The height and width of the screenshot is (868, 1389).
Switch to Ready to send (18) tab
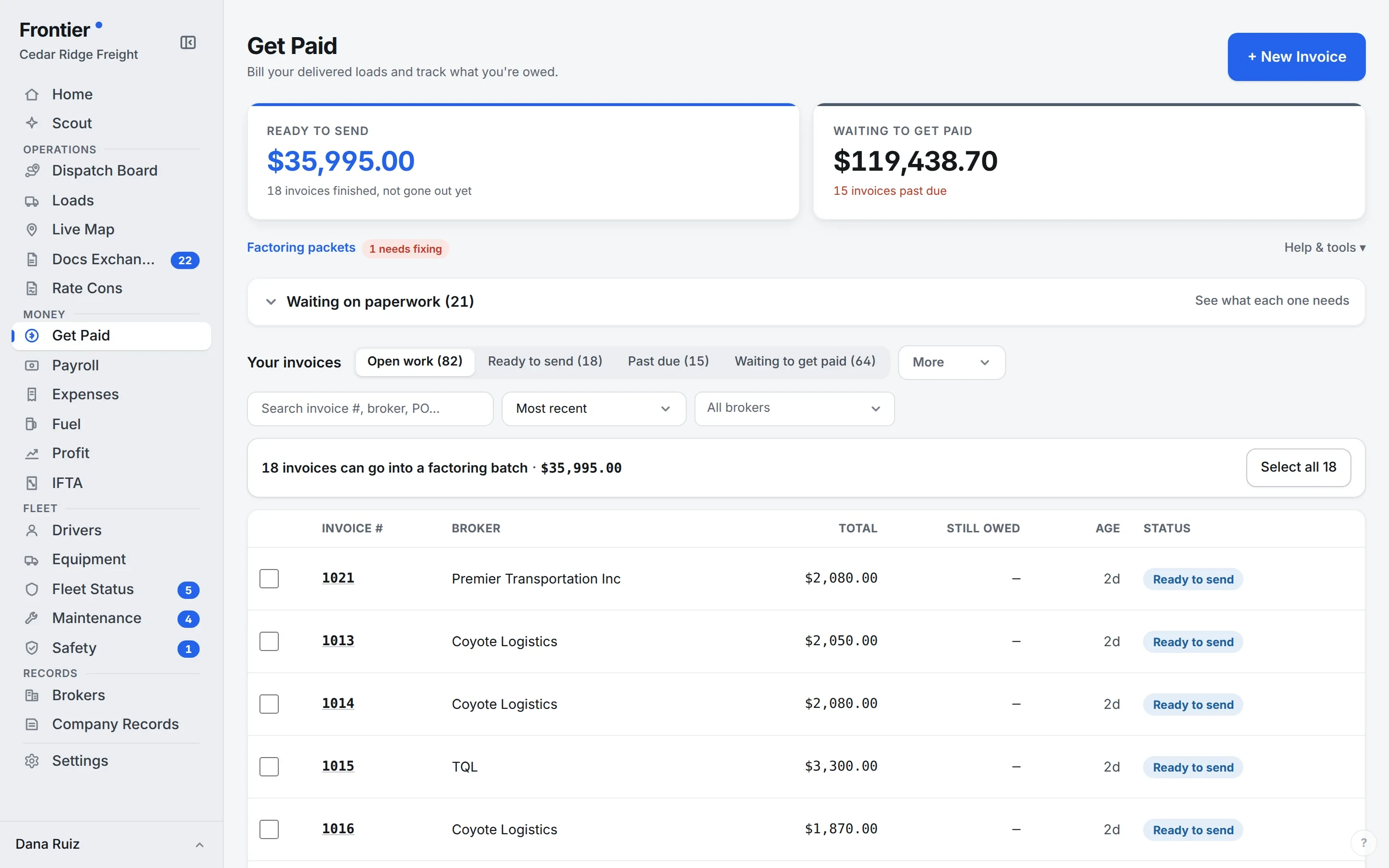pyautogui.click(x=545, y=362)
